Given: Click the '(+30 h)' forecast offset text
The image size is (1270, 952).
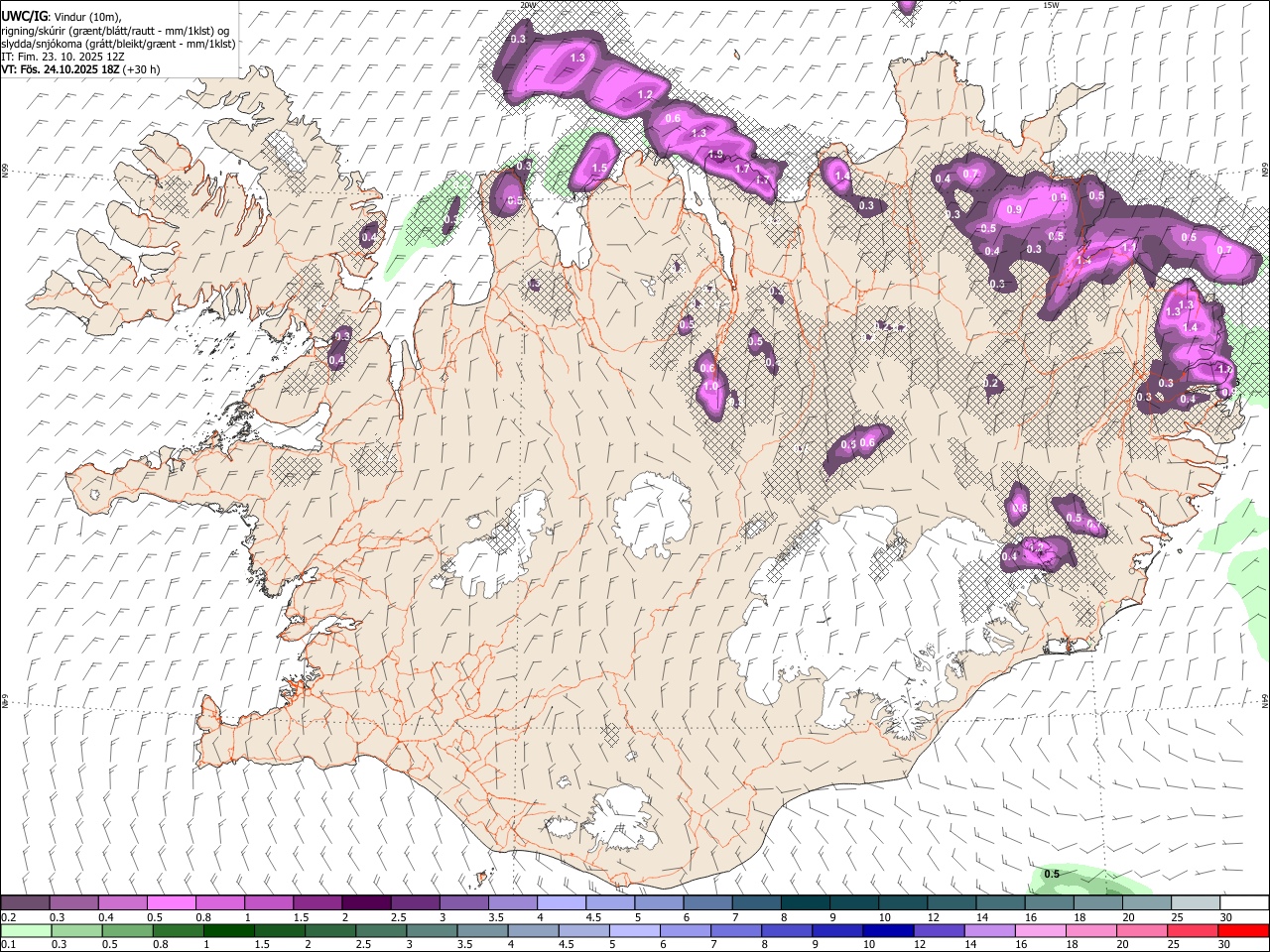Looking at the screenshot, I should 142,69.
